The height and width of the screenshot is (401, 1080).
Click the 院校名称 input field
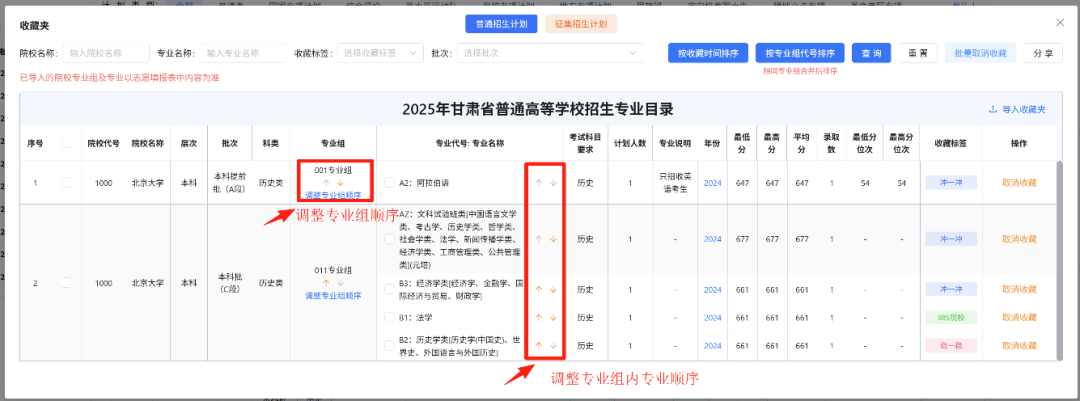coord(105,53)
